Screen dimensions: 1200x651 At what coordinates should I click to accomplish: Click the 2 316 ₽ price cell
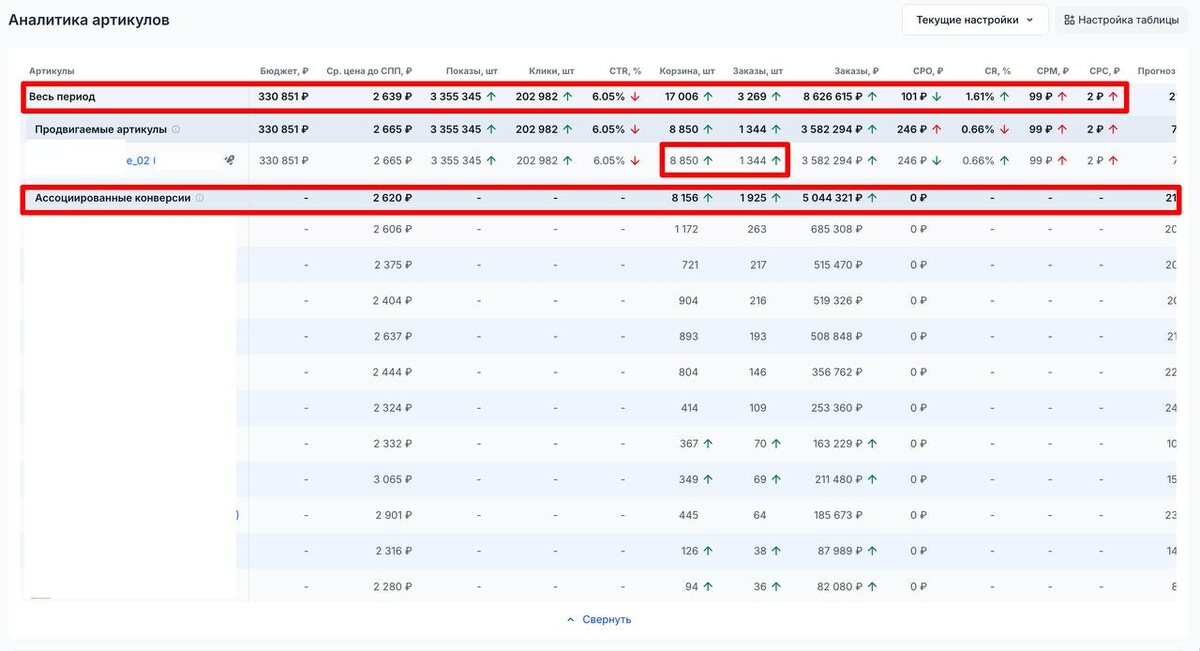pyautogui.click(x=393, y=551)
